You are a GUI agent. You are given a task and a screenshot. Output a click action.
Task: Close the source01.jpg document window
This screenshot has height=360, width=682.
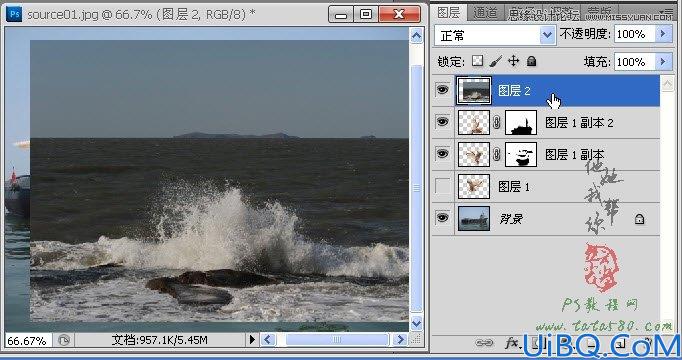pos(399,14)
